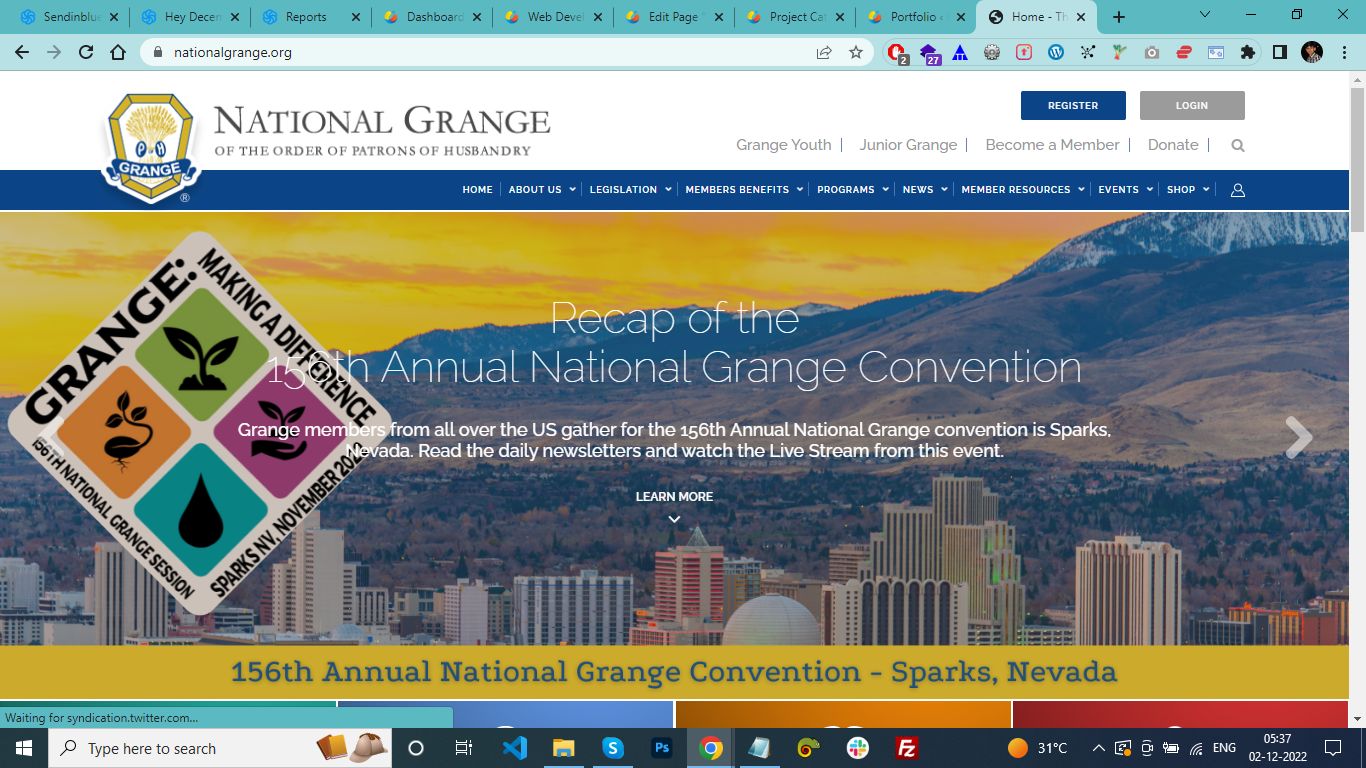
Task: Open a new browser tab
Action: coord(1119,17)
